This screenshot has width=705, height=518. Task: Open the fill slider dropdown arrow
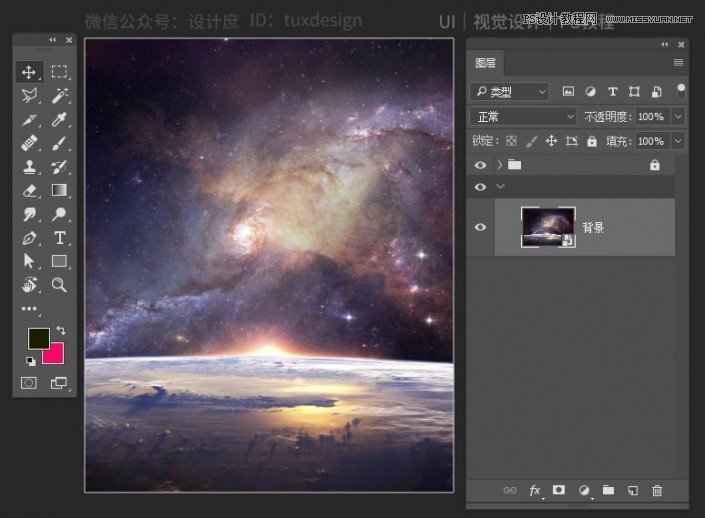point(678,141)
